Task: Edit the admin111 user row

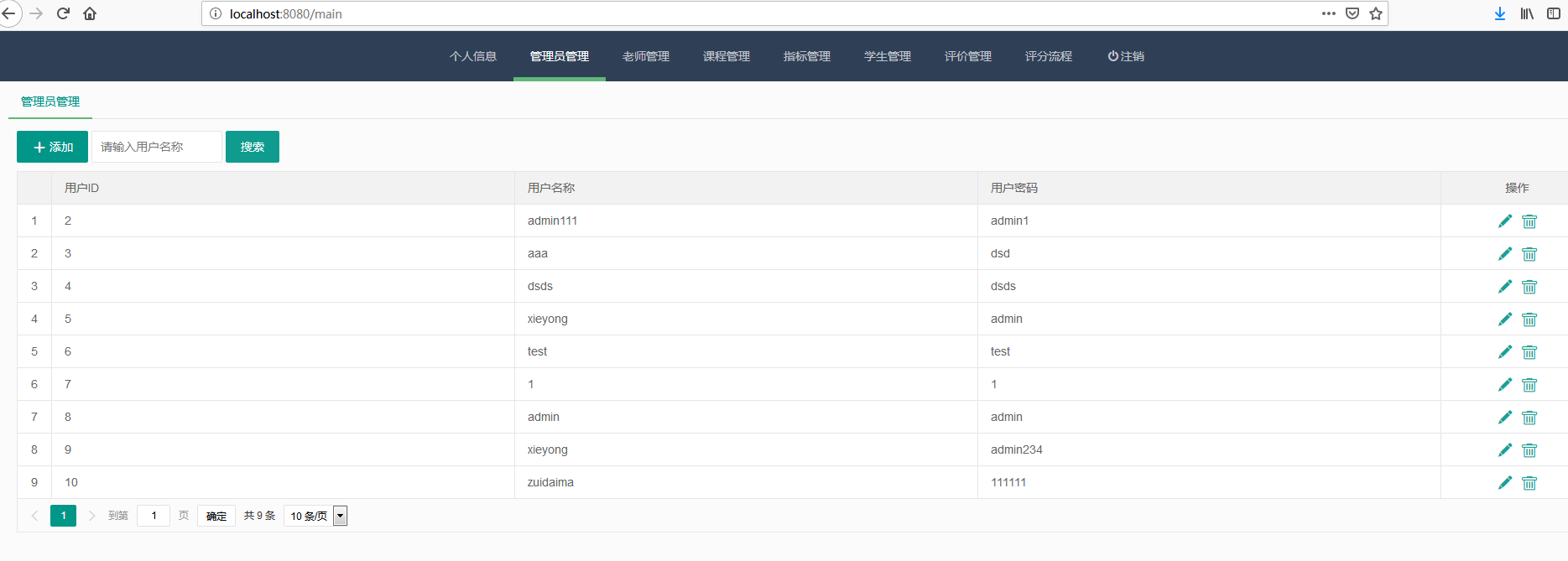Action: pos(1505,221)
